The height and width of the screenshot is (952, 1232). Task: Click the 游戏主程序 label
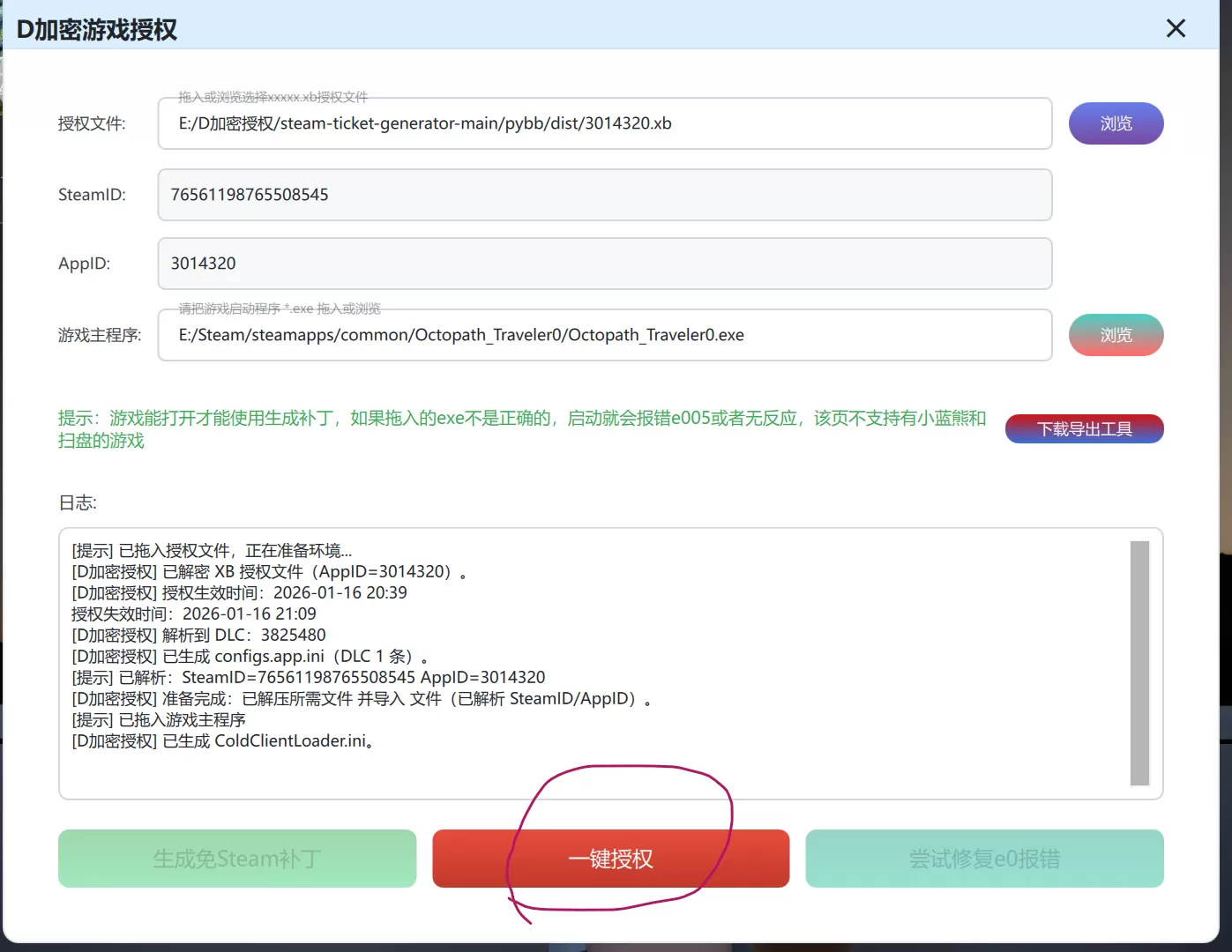coord(100,335)
